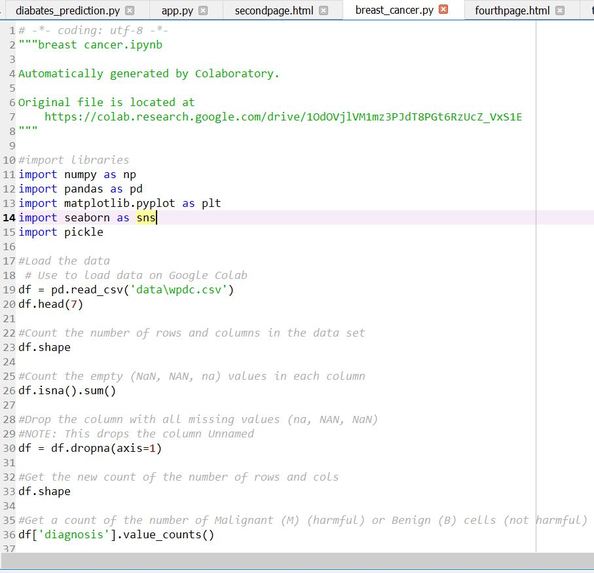Click line number 14 in the gutter
The width and height of the screenshot is (594, 573).
(x=9, y=218)
